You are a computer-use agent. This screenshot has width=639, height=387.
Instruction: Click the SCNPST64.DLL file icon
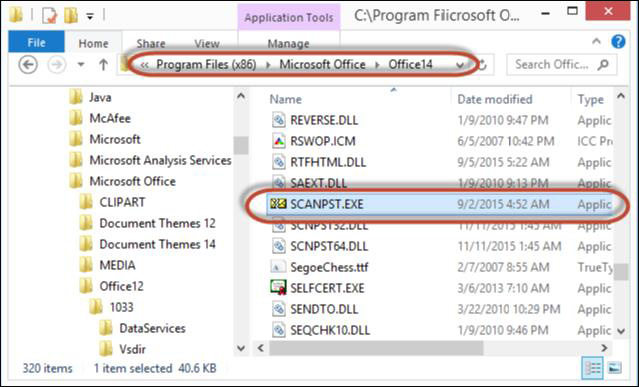pos(279,246)
